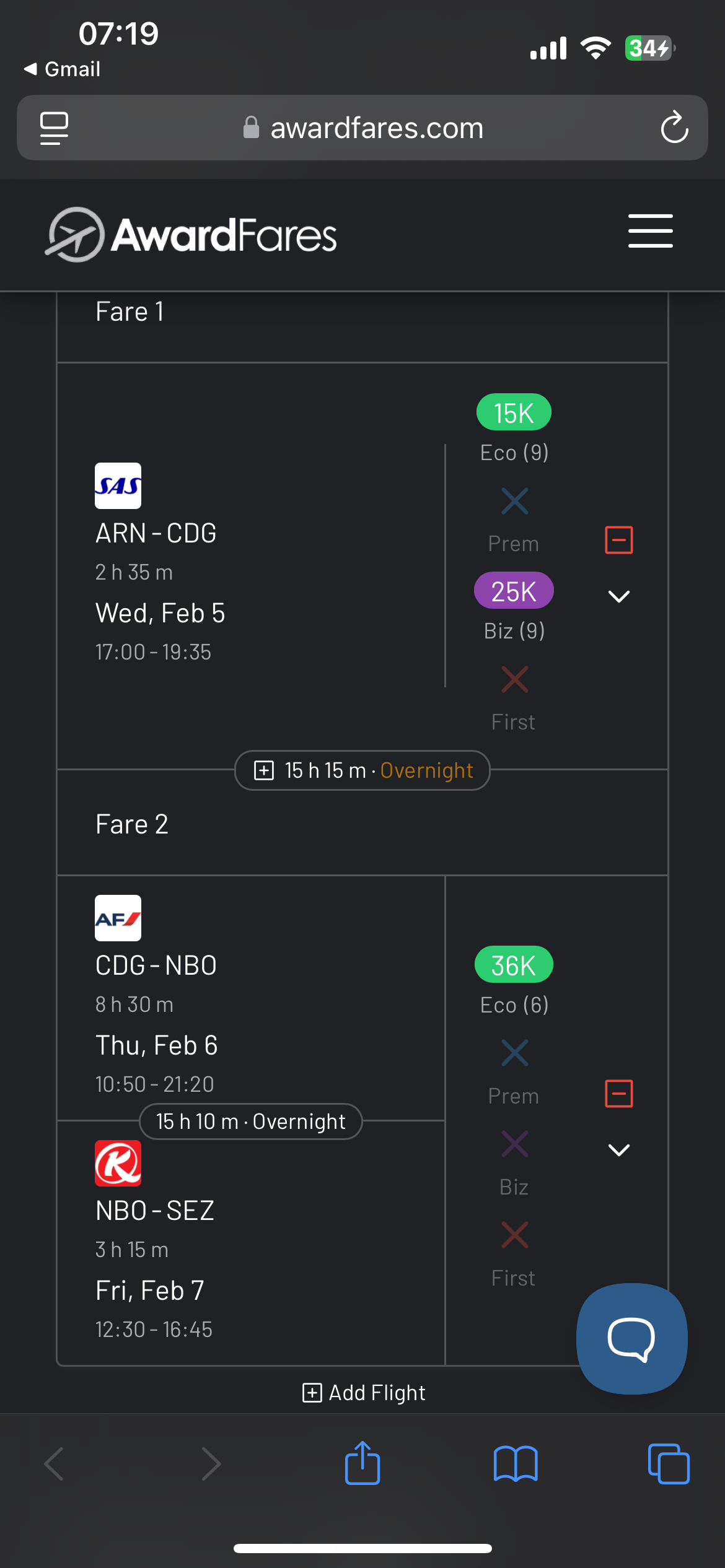The width and height of the screenshot is (725, 1568).
Task: Tap the AwardFares logo
Action: (x=192, y=235)
